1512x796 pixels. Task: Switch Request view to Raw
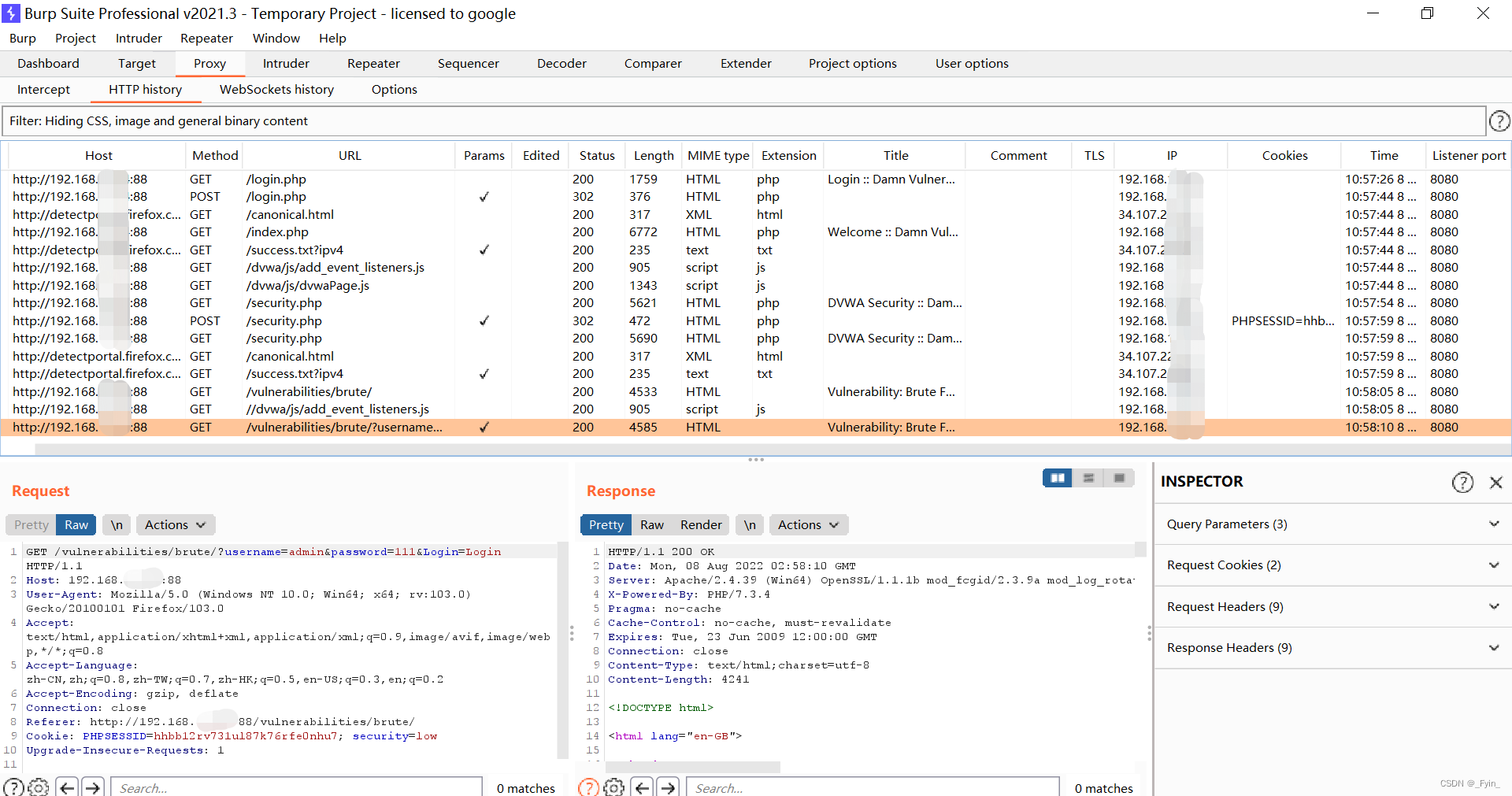click(x=76, y=524)
